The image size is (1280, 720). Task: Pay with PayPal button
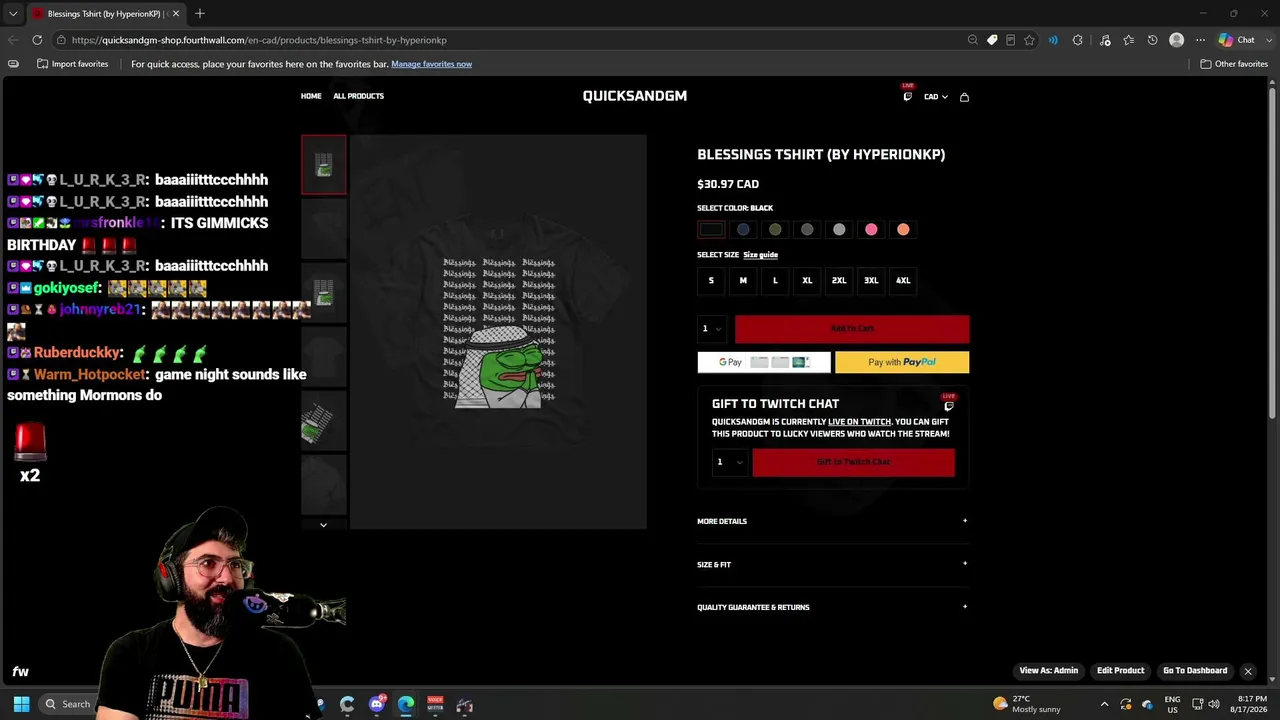[902, 362]
